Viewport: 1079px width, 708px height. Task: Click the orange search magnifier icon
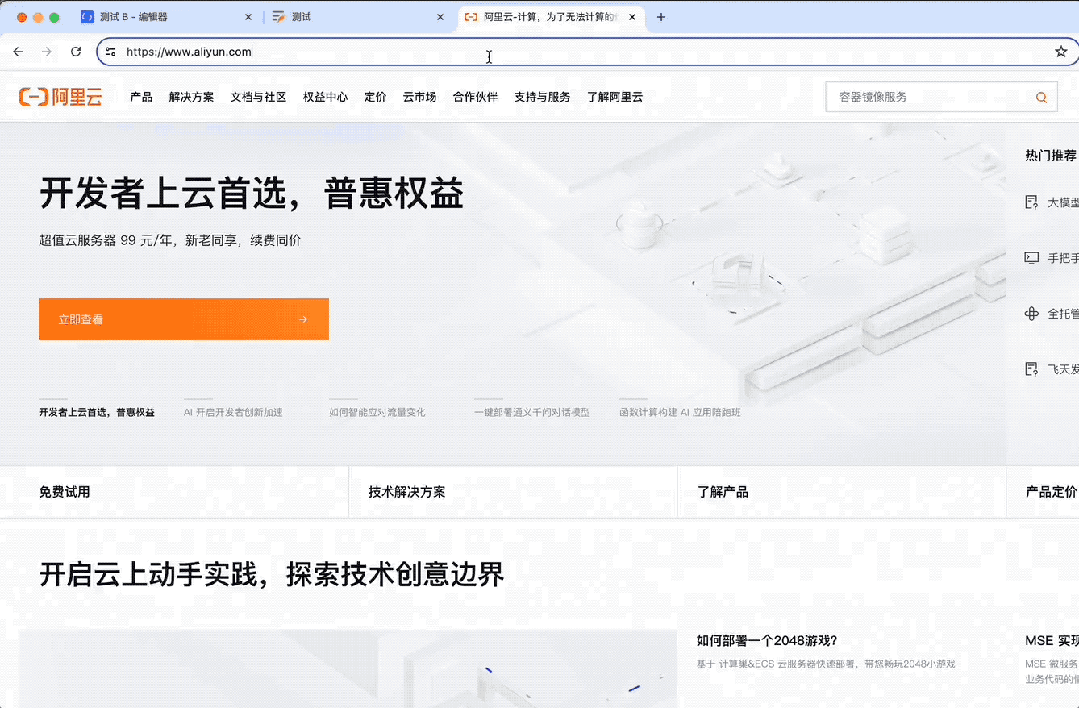point(1041,97)
